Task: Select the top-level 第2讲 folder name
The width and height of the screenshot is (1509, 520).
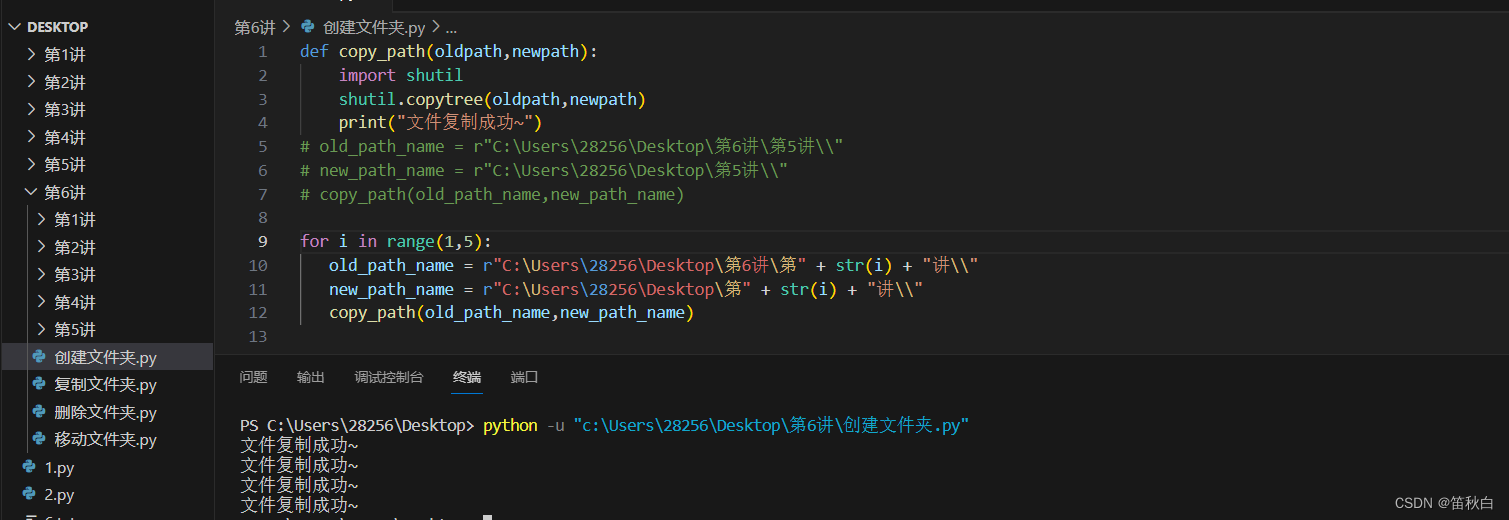Action: point(65,82)
